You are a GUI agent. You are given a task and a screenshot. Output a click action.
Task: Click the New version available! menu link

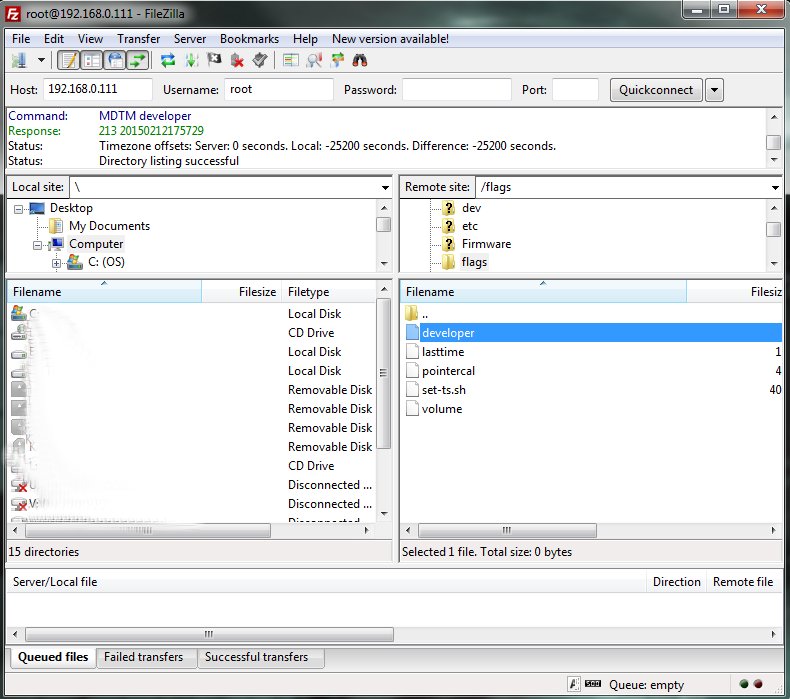[x=390, y=38]
